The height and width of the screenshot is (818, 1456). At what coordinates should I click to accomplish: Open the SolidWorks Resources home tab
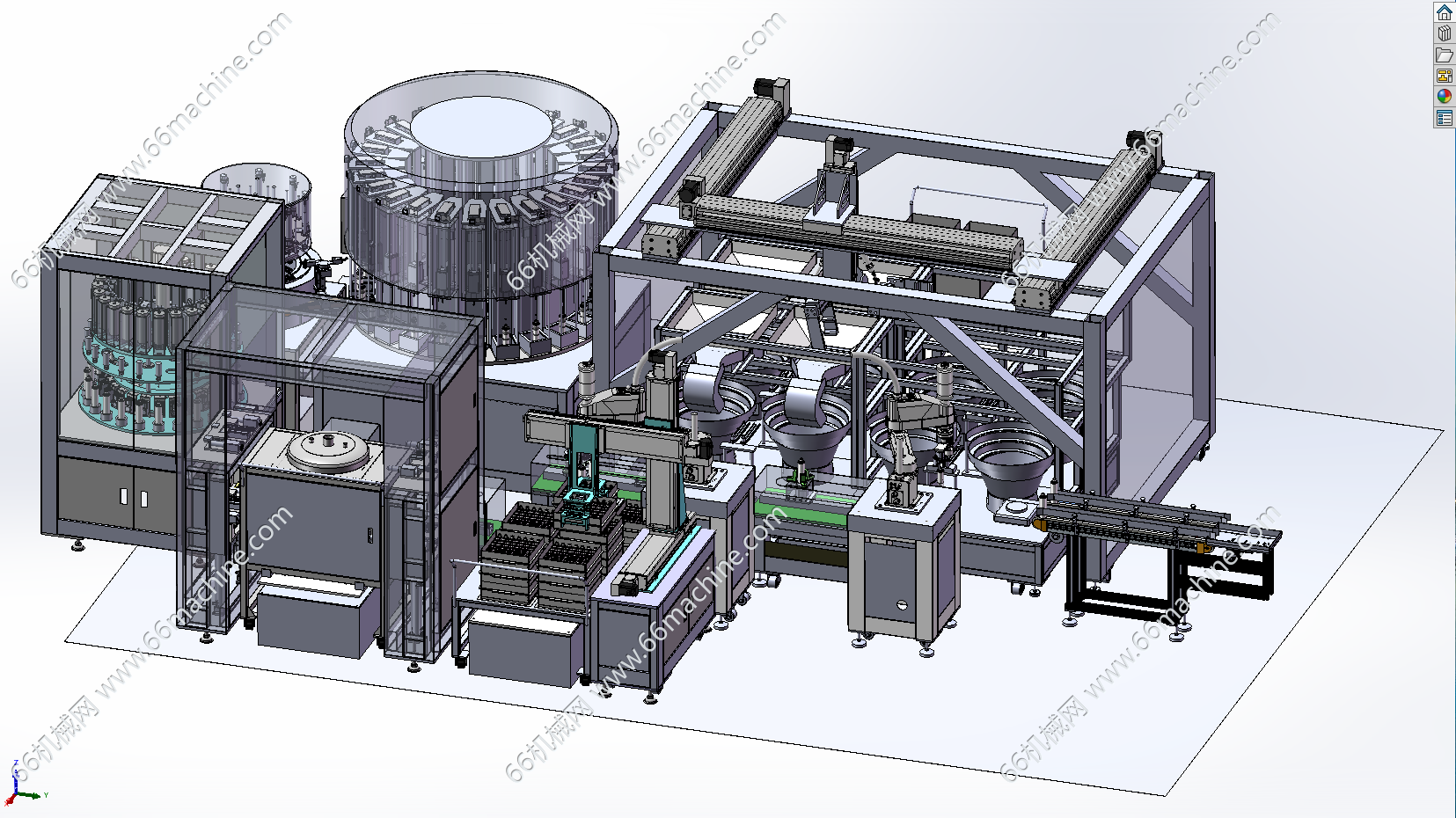(1444, 12)
